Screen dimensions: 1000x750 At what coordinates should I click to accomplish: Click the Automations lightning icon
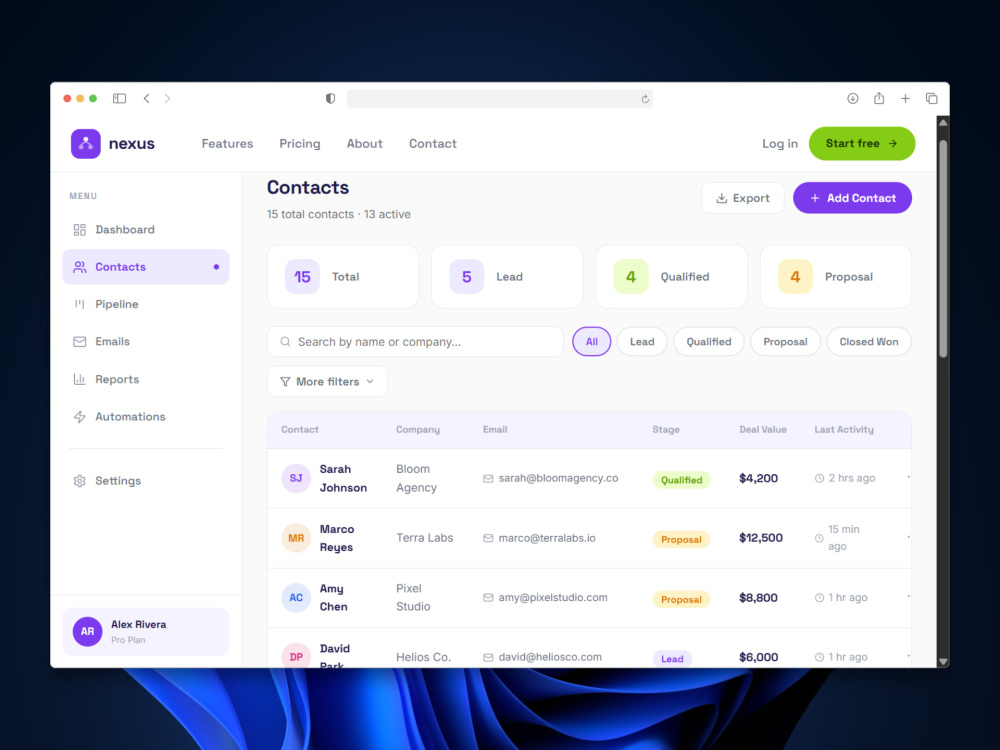[x=80, y=416]
